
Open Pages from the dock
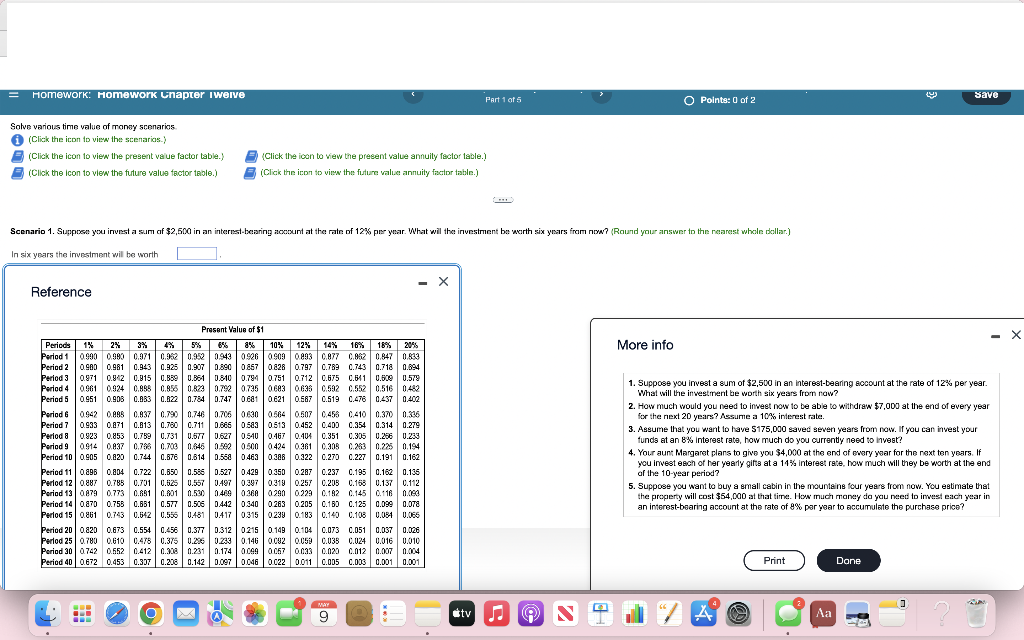pos(668,613)
